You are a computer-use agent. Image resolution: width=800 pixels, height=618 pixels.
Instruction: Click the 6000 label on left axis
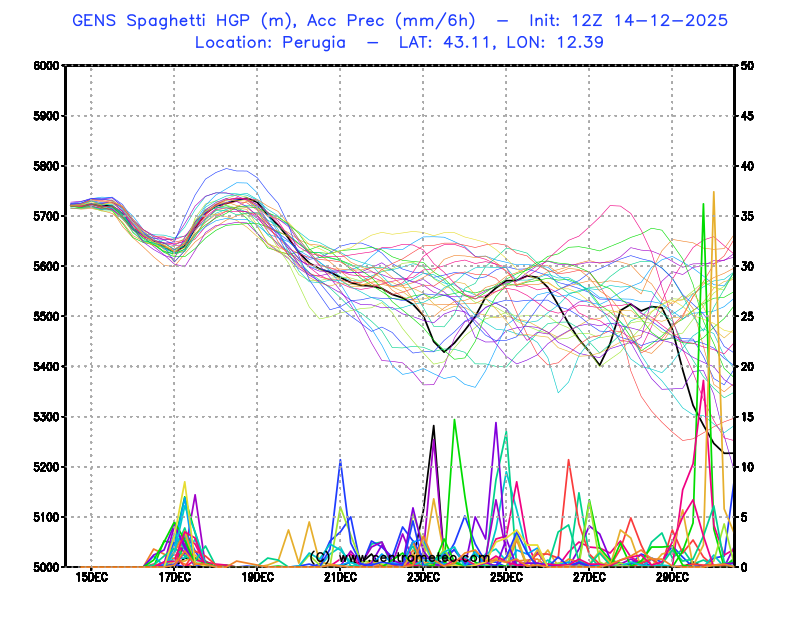[46, 66]
